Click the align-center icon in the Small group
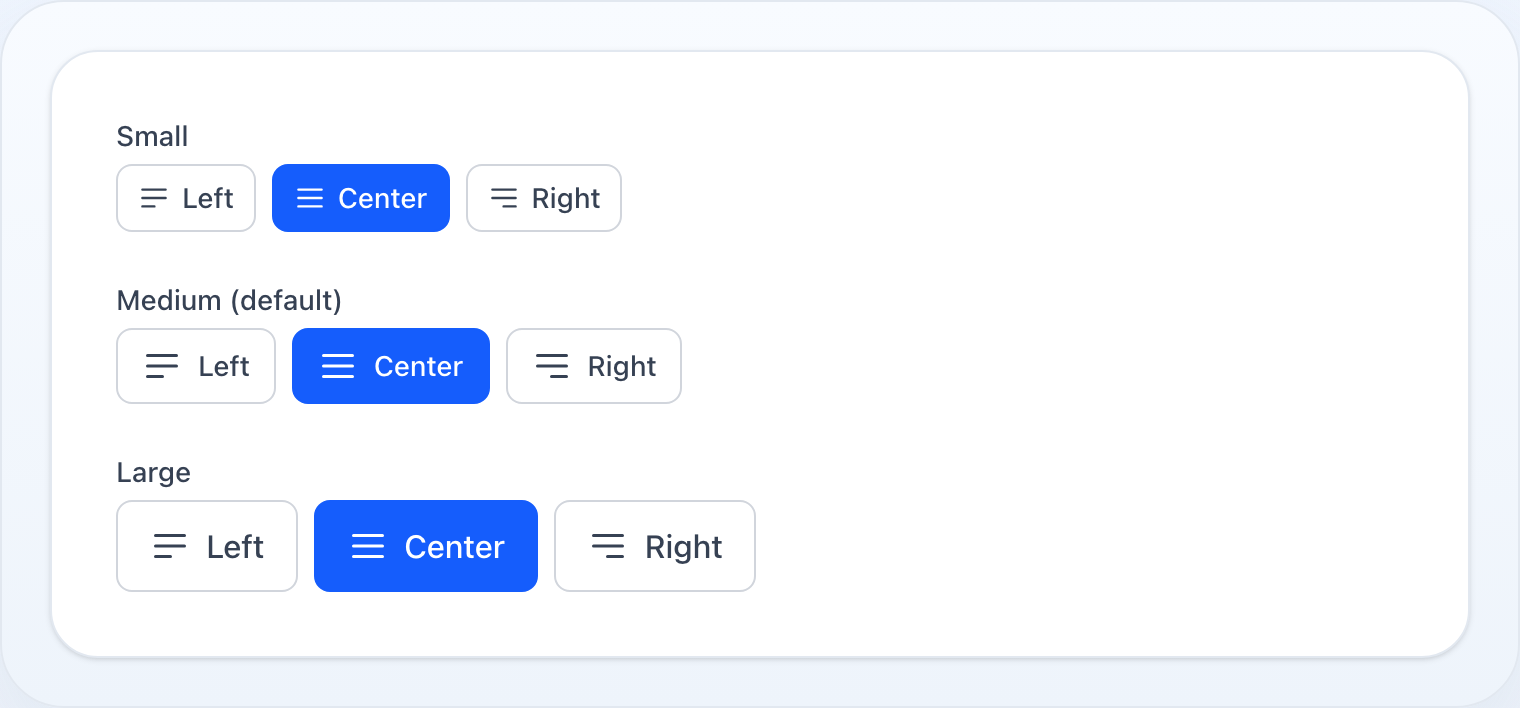The image size is (1520, 708). (x=310, y=198)
